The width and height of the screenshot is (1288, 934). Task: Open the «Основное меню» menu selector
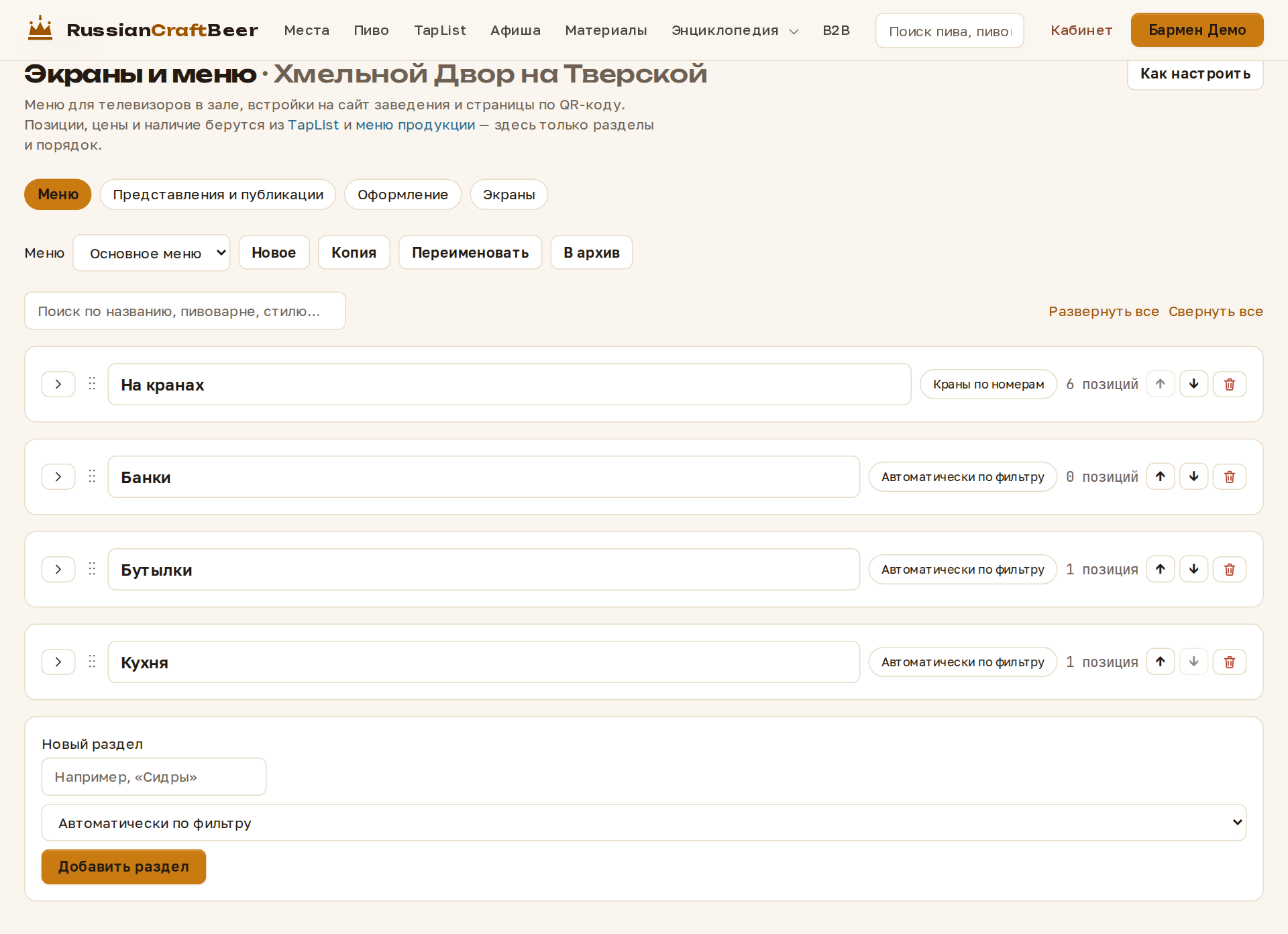pos(152,253)
